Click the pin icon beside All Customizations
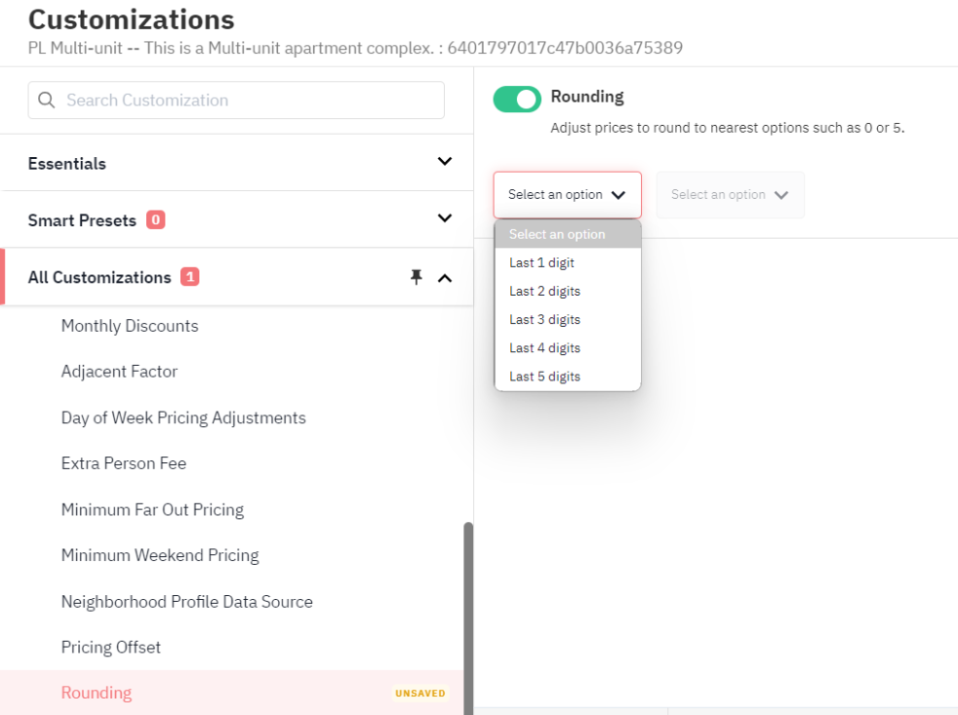The image size is (958, 715). 416,277
